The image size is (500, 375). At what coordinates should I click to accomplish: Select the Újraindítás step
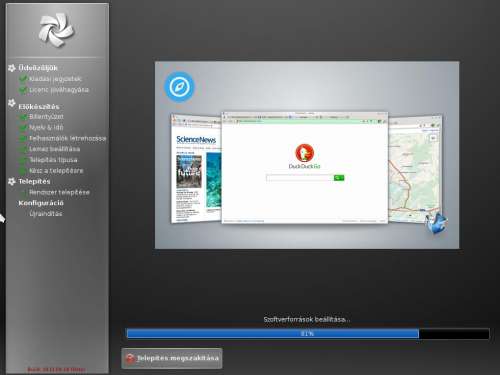pyautogui.click(x=46, y=214)
